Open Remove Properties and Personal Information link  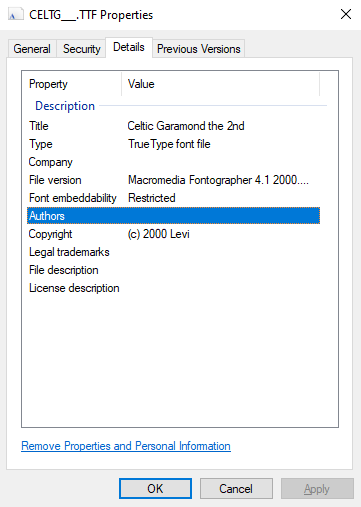point(126,446)
